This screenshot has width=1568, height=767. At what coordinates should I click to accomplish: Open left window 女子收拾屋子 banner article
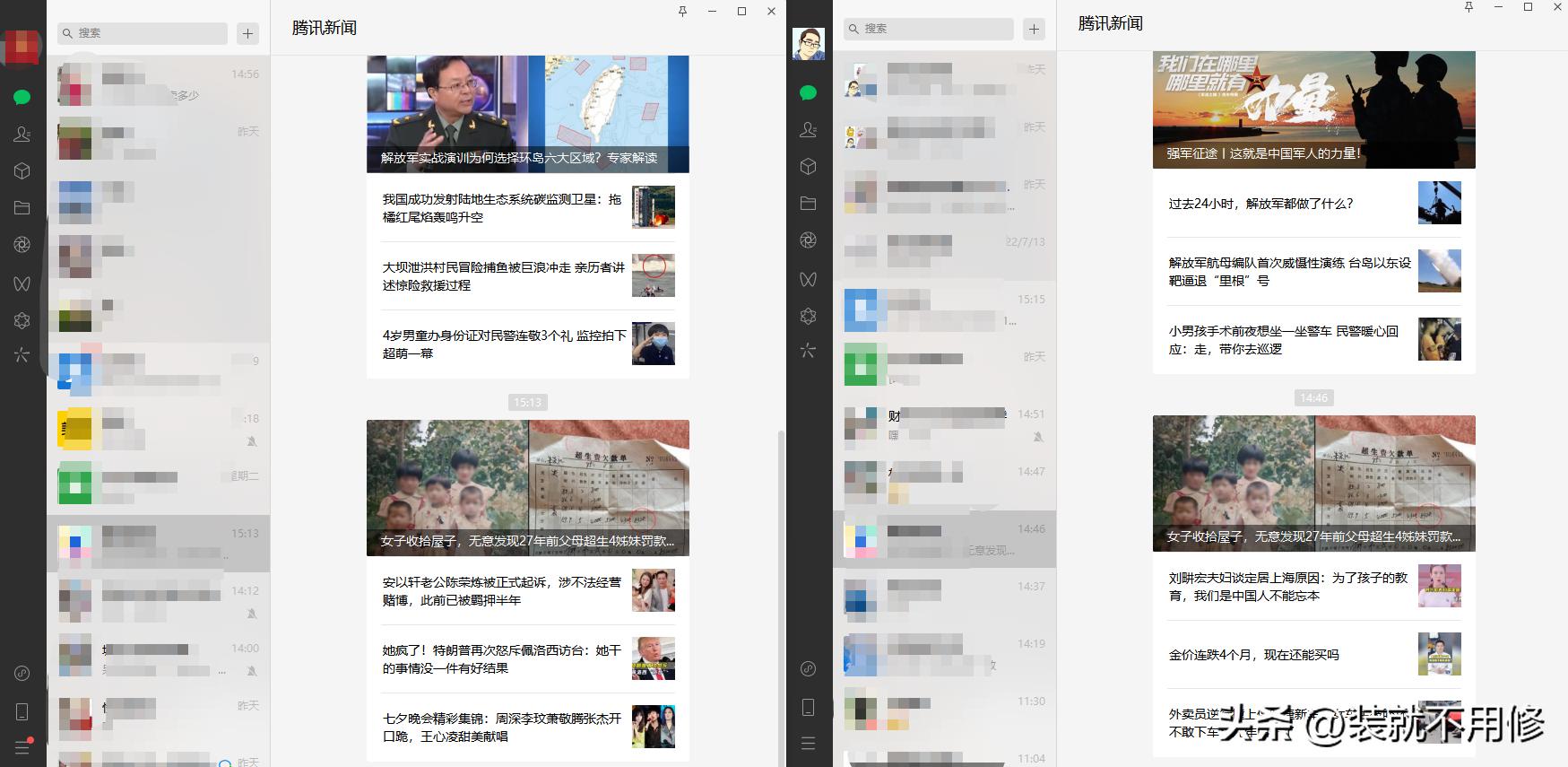[528, 487]
